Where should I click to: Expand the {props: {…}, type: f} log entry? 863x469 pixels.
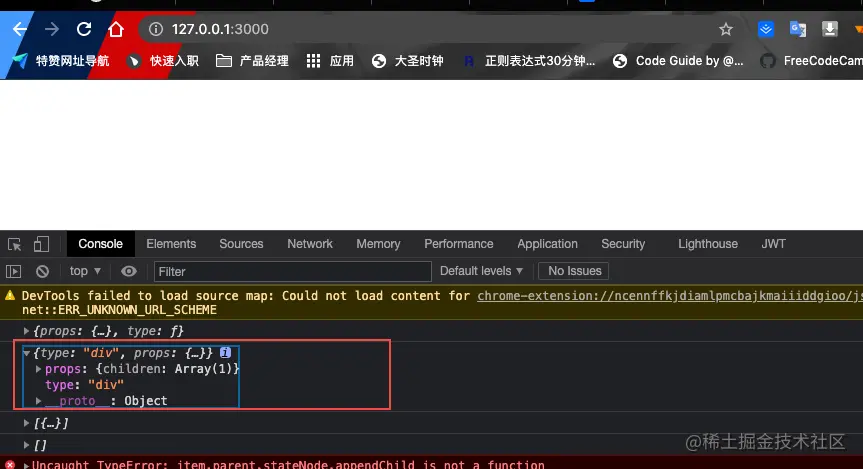[26, 331]
